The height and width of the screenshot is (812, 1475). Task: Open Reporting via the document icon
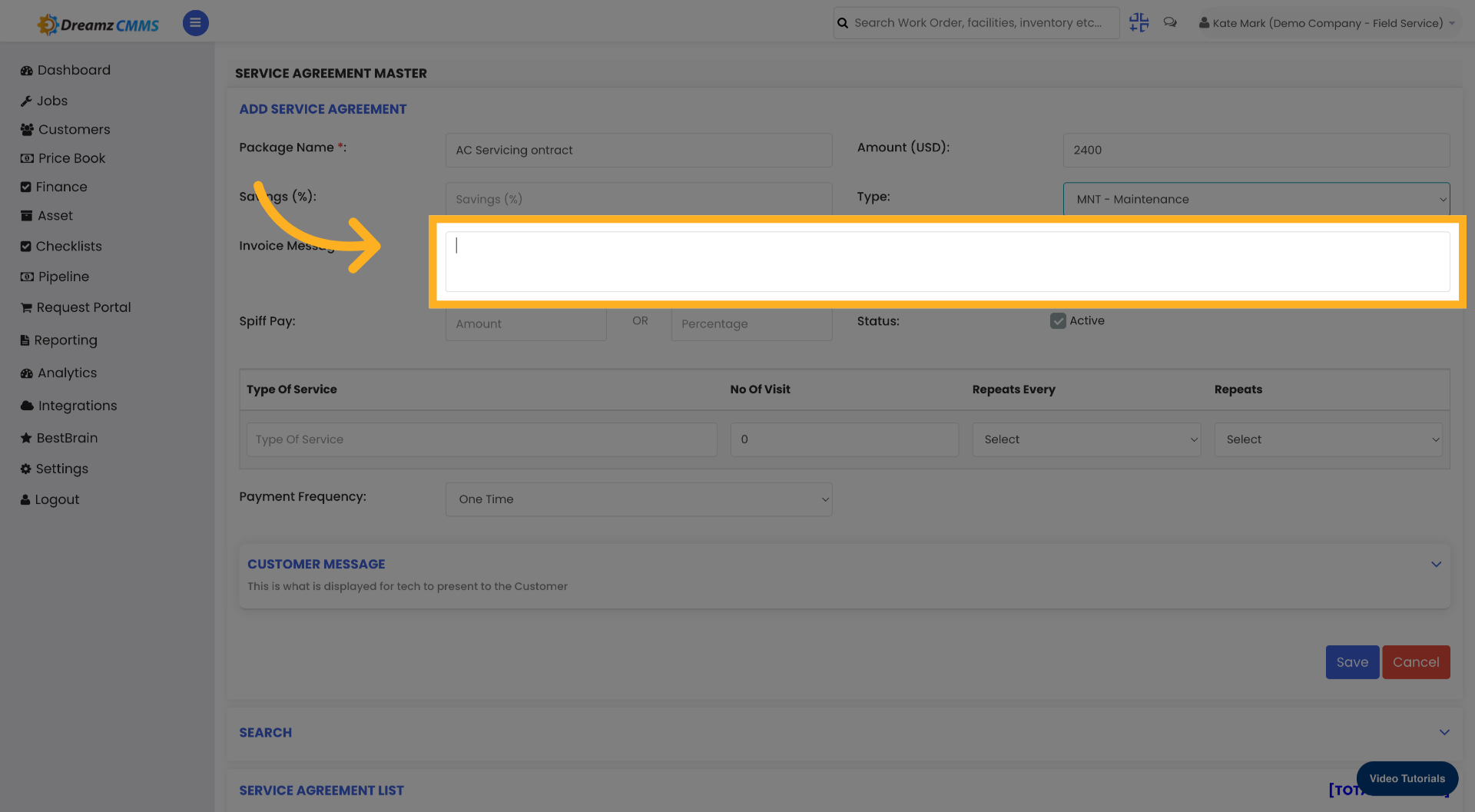tap(26, 340)
